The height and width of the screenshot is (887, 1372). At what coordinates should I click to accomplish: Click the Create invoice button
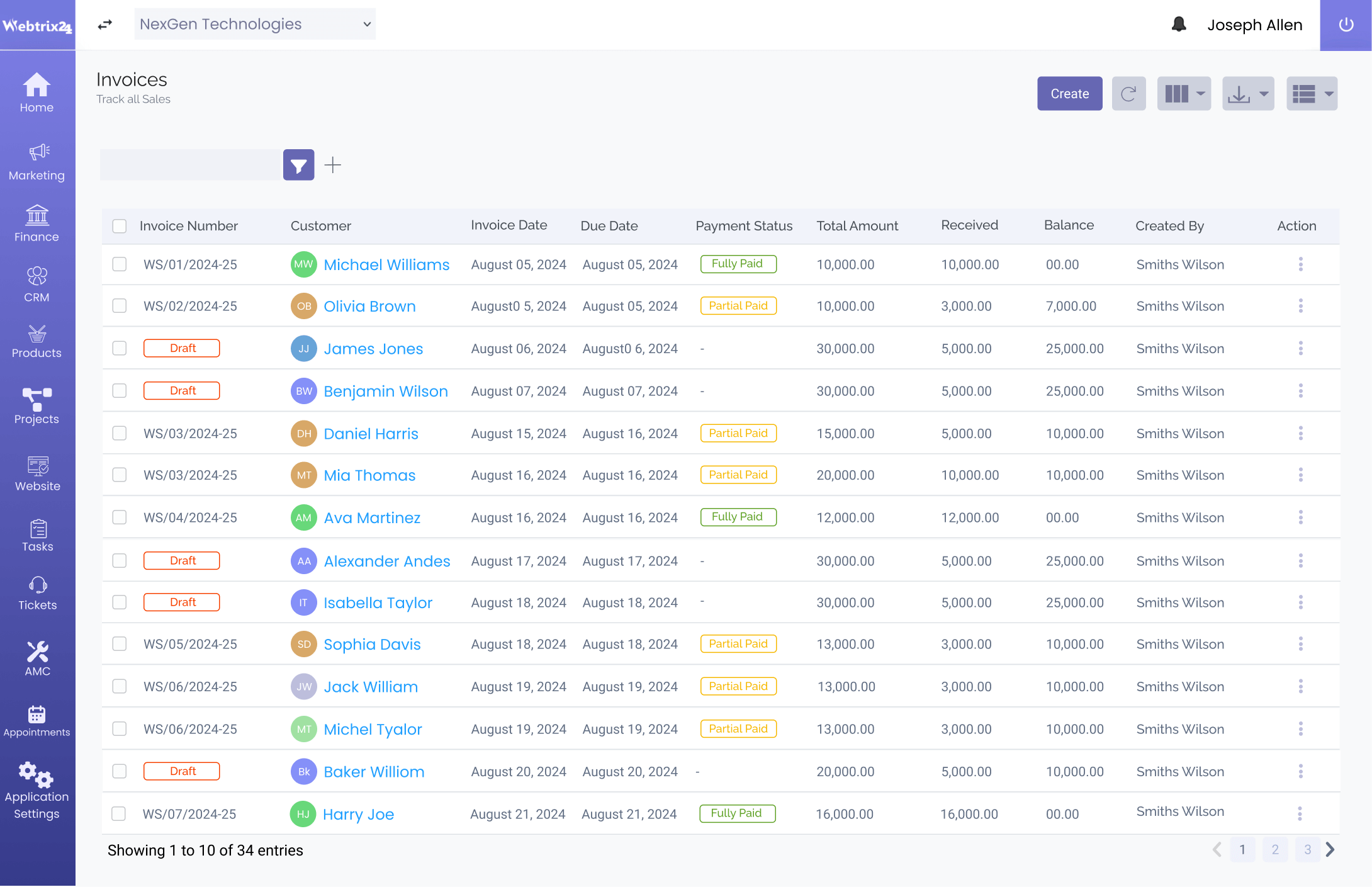pyautogui.click(x=1069, y=94)
